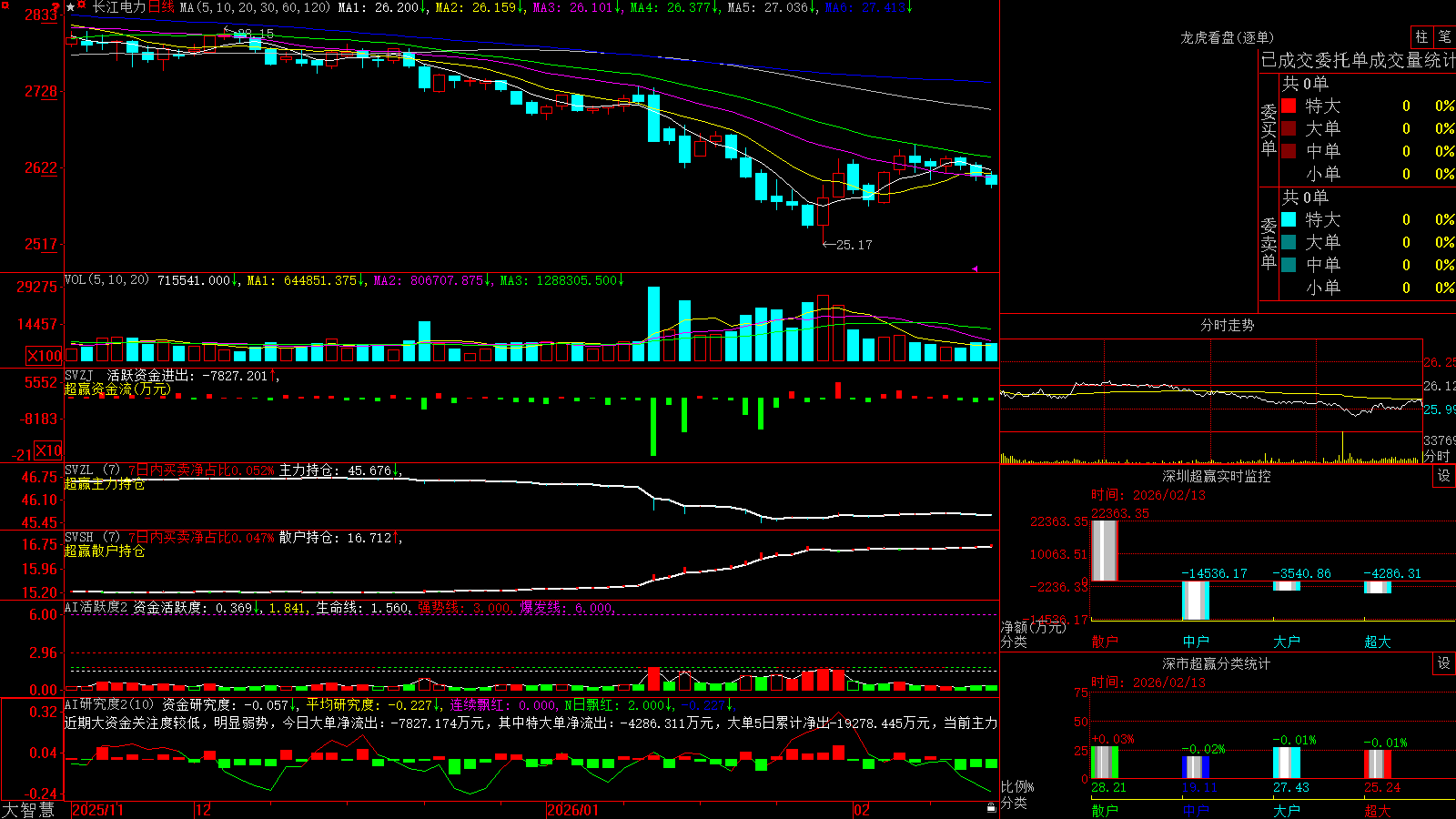Click the 龙虎看盘(逐单) panel title

tap(1228, 37)
